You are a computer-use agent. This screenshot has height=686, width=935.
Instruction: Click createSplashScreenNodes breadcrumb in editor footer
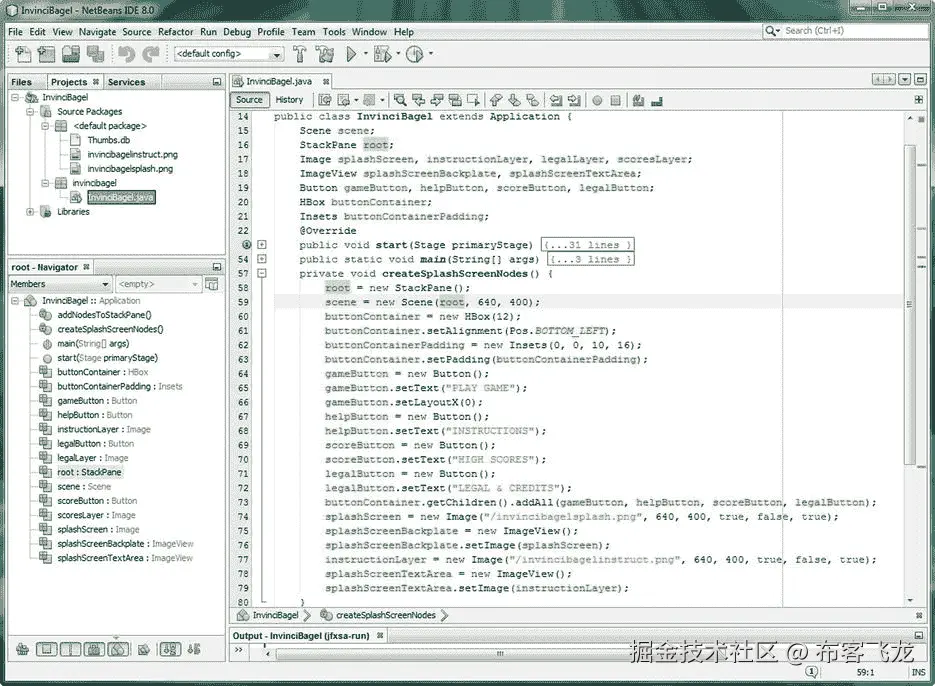click(385, 615)
